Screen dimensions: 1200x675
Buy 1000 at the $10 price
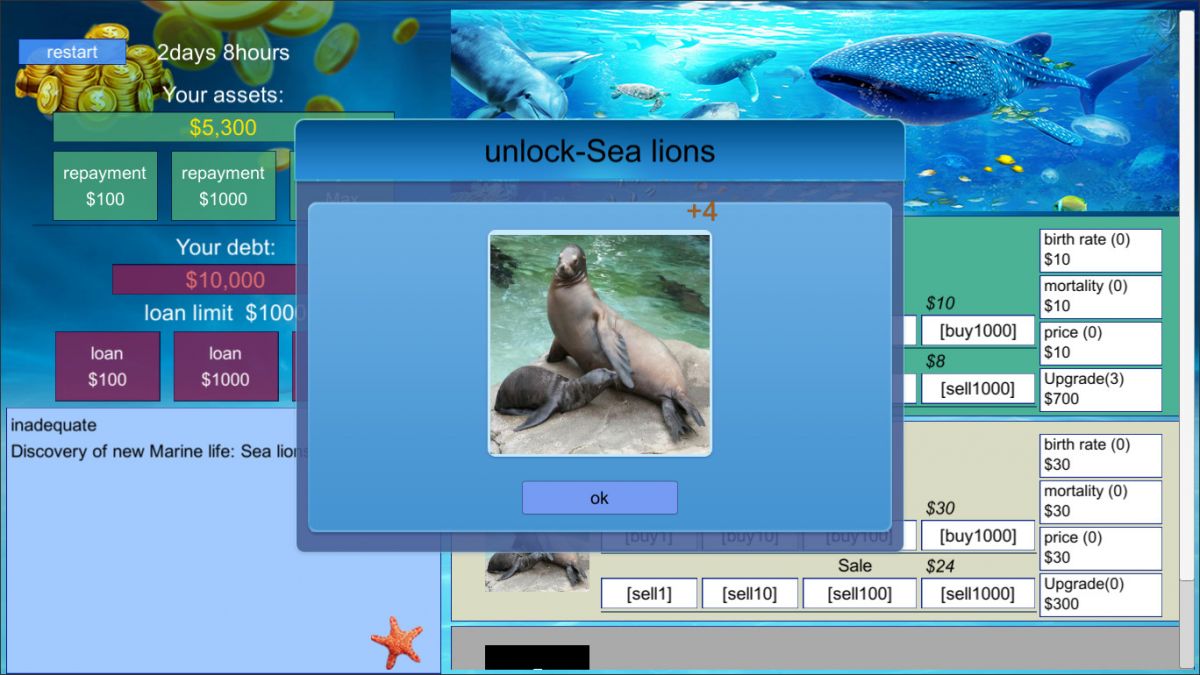coord(978,331)
